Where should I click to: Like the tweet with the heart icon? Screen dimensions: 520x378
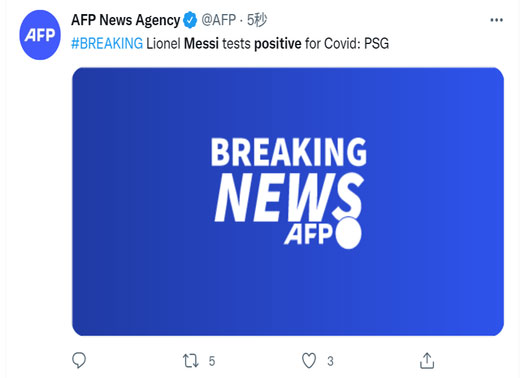click(x=309, y=361)
